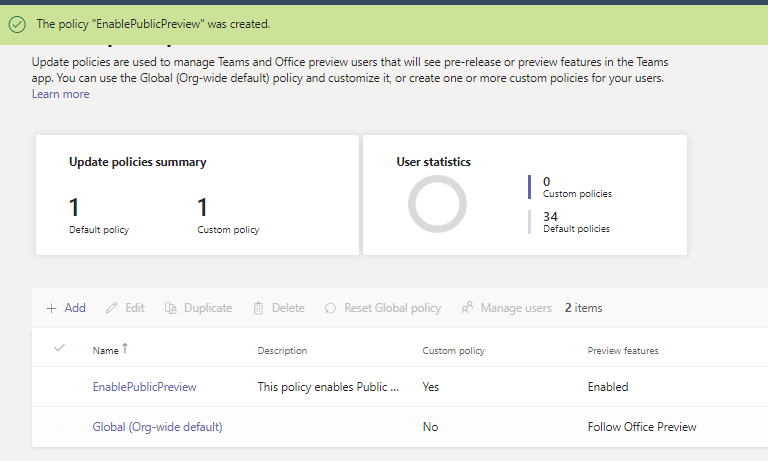The width and height of the screenshot is (768, 461).
Task: Open the EnablePublicPreview policy link
Action: 144,387
